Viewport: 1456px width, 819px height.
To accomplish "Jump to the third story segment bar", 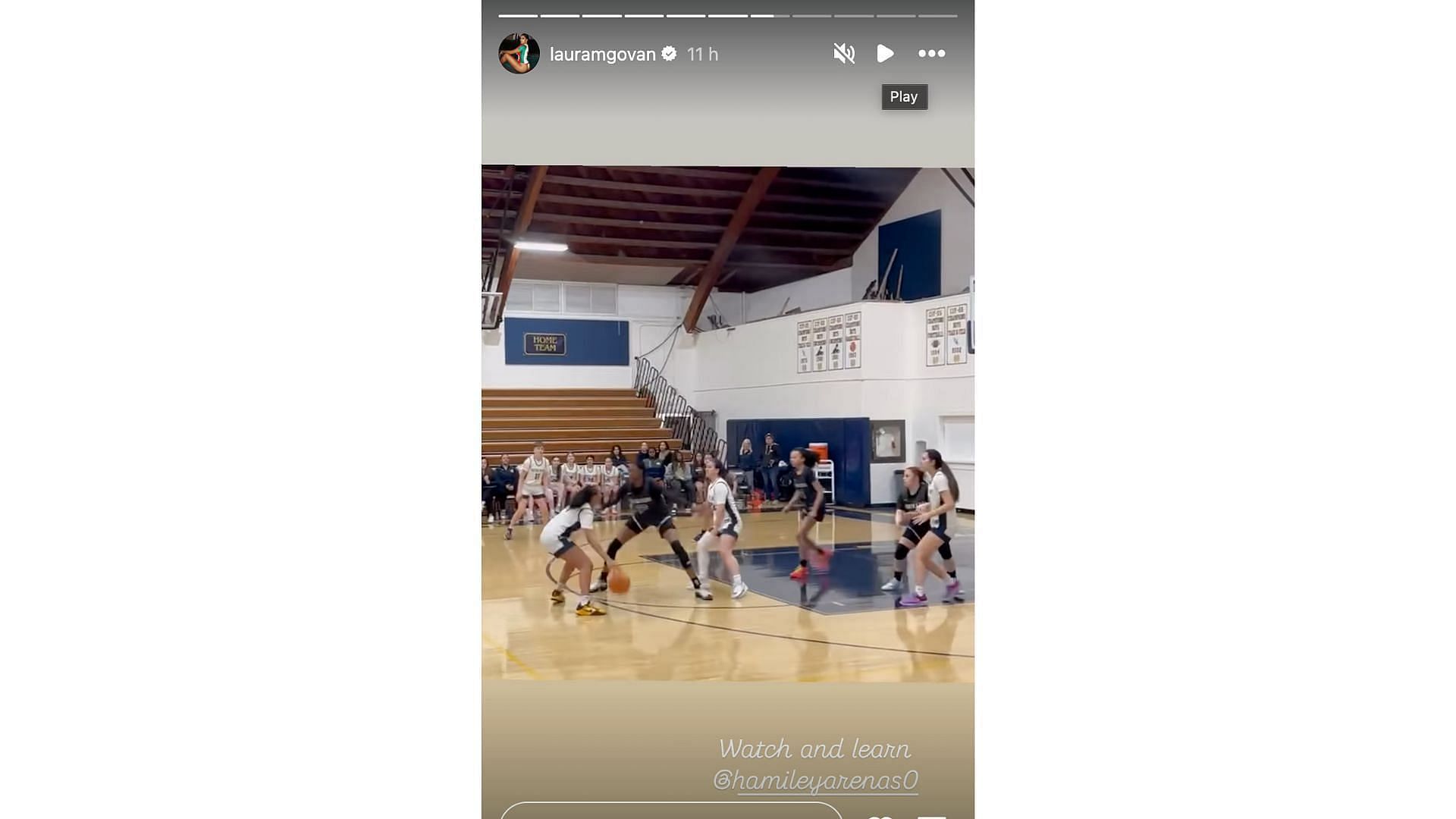I will pos(602,15).
